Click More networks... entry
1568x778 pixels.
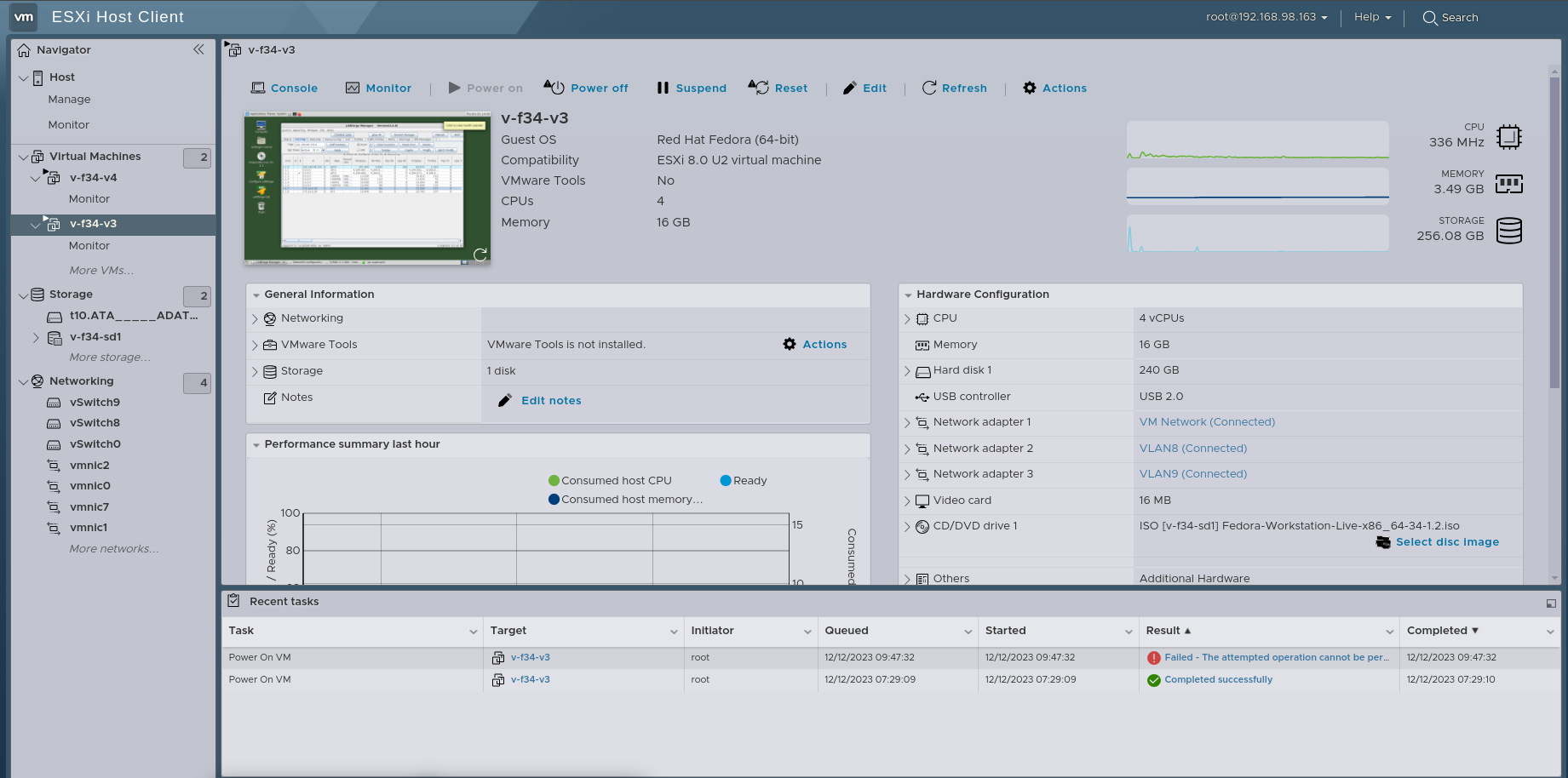114,548
